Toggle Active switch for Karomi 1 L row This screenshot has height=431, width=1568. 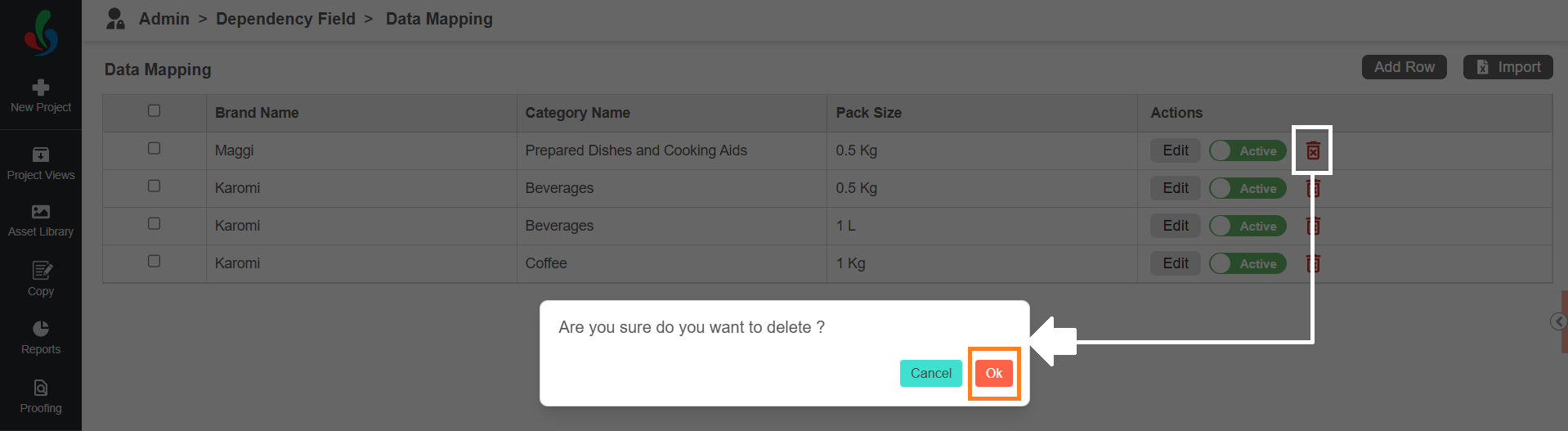click(1248, 226)
